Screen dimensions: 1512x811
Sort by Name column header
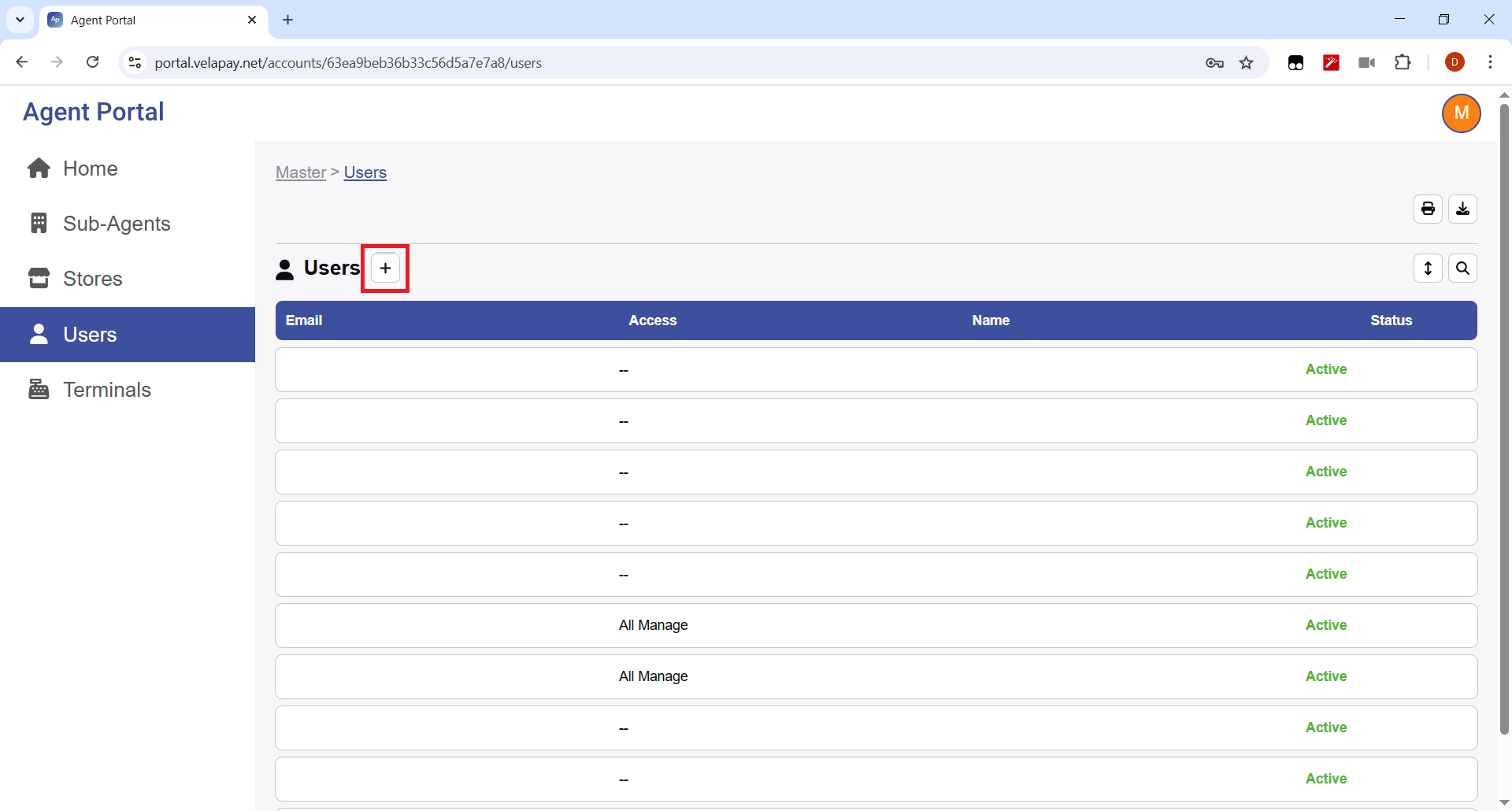(991, 320)
